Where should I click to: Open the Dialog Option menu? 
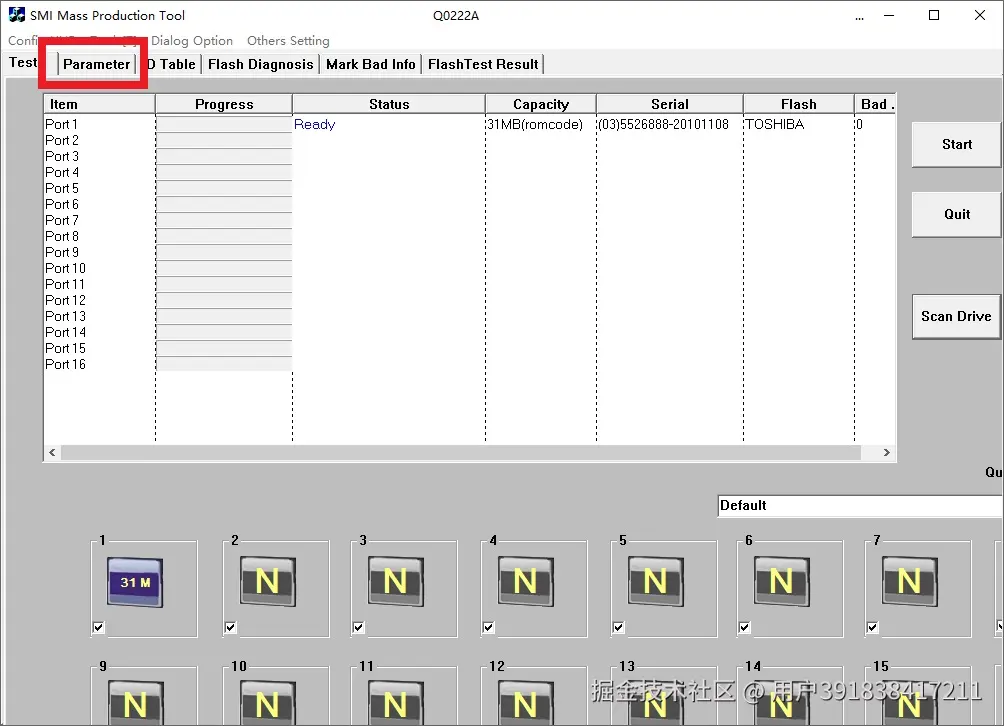192,40
